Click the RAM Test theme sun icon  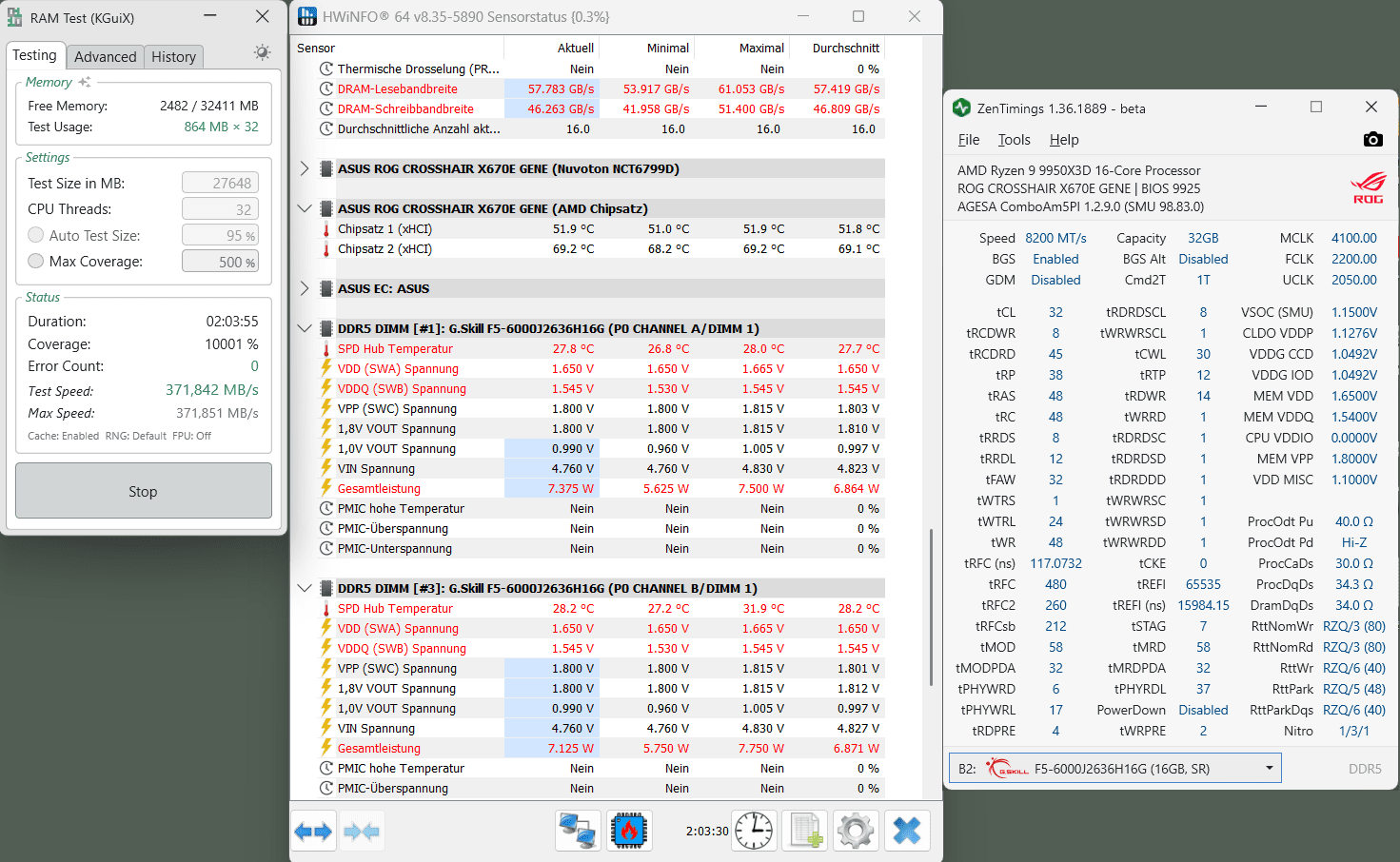pyautogui.click(x=263, y=52)
